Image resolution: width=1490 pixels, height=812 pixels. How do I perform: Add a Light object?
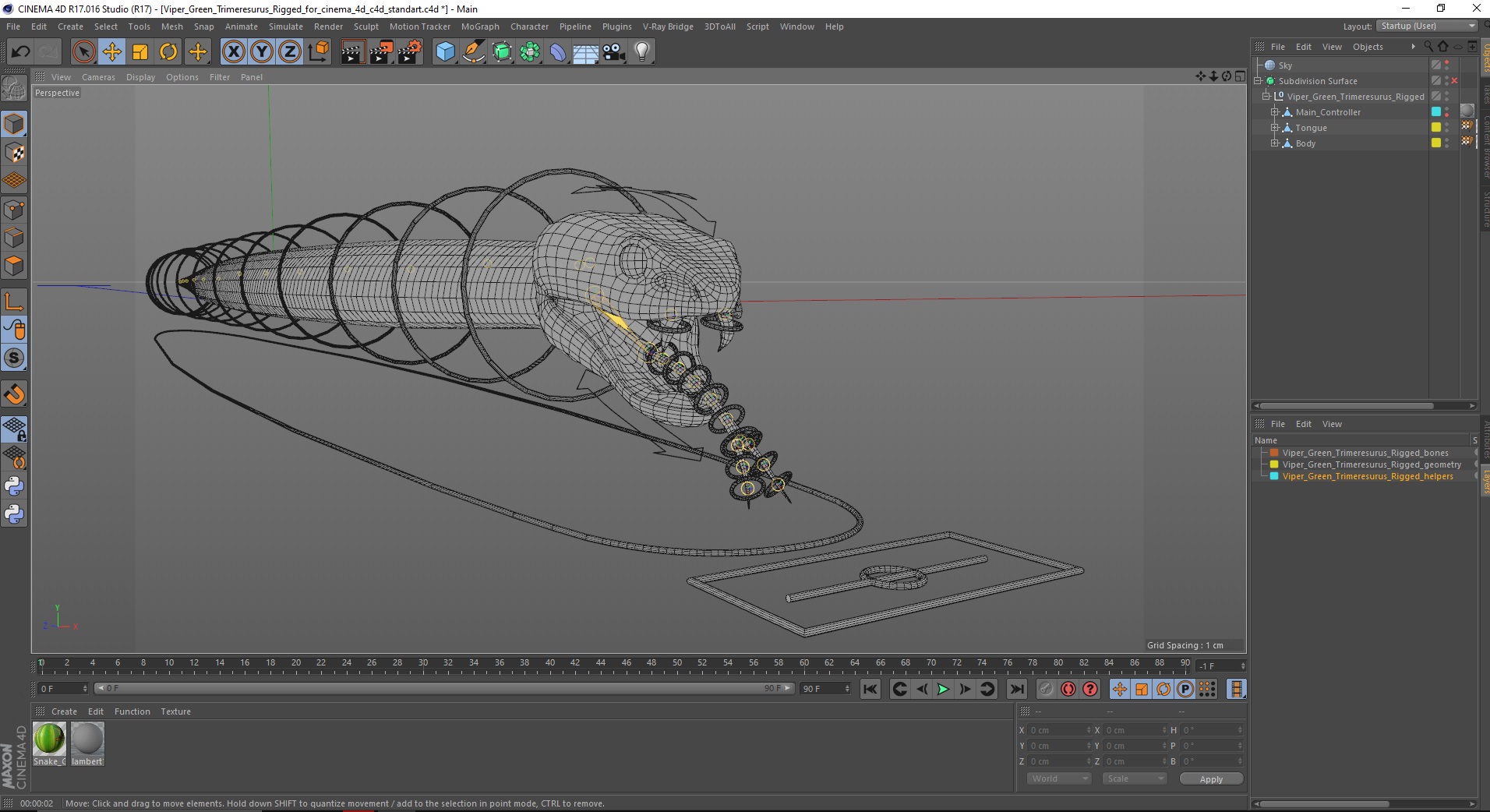642,52
